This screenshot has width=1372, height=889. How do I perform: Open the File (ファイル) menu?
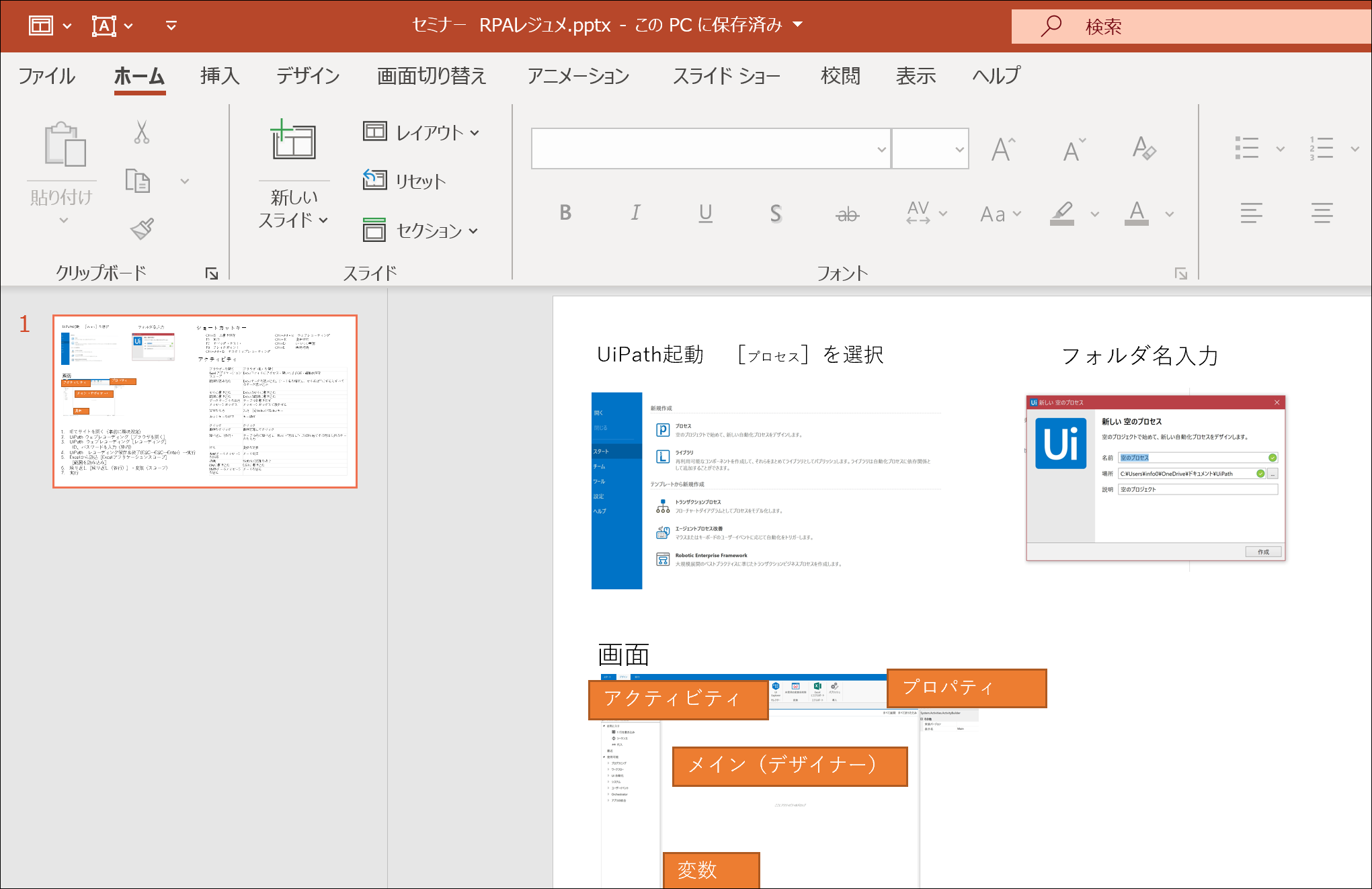pos(46,76)
